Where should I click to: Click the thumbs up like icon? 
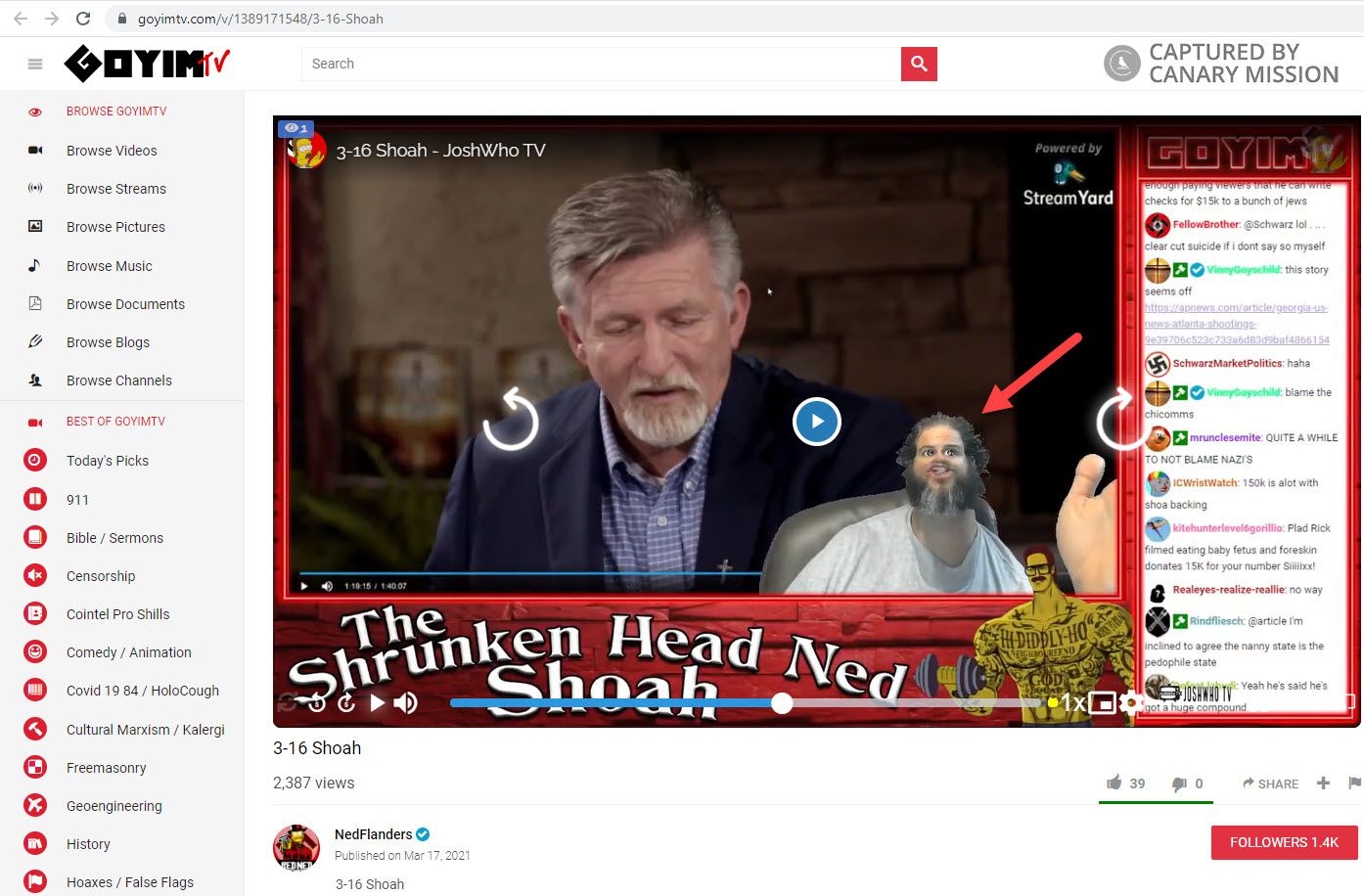pyautogui.click(x=1114, y=783)
